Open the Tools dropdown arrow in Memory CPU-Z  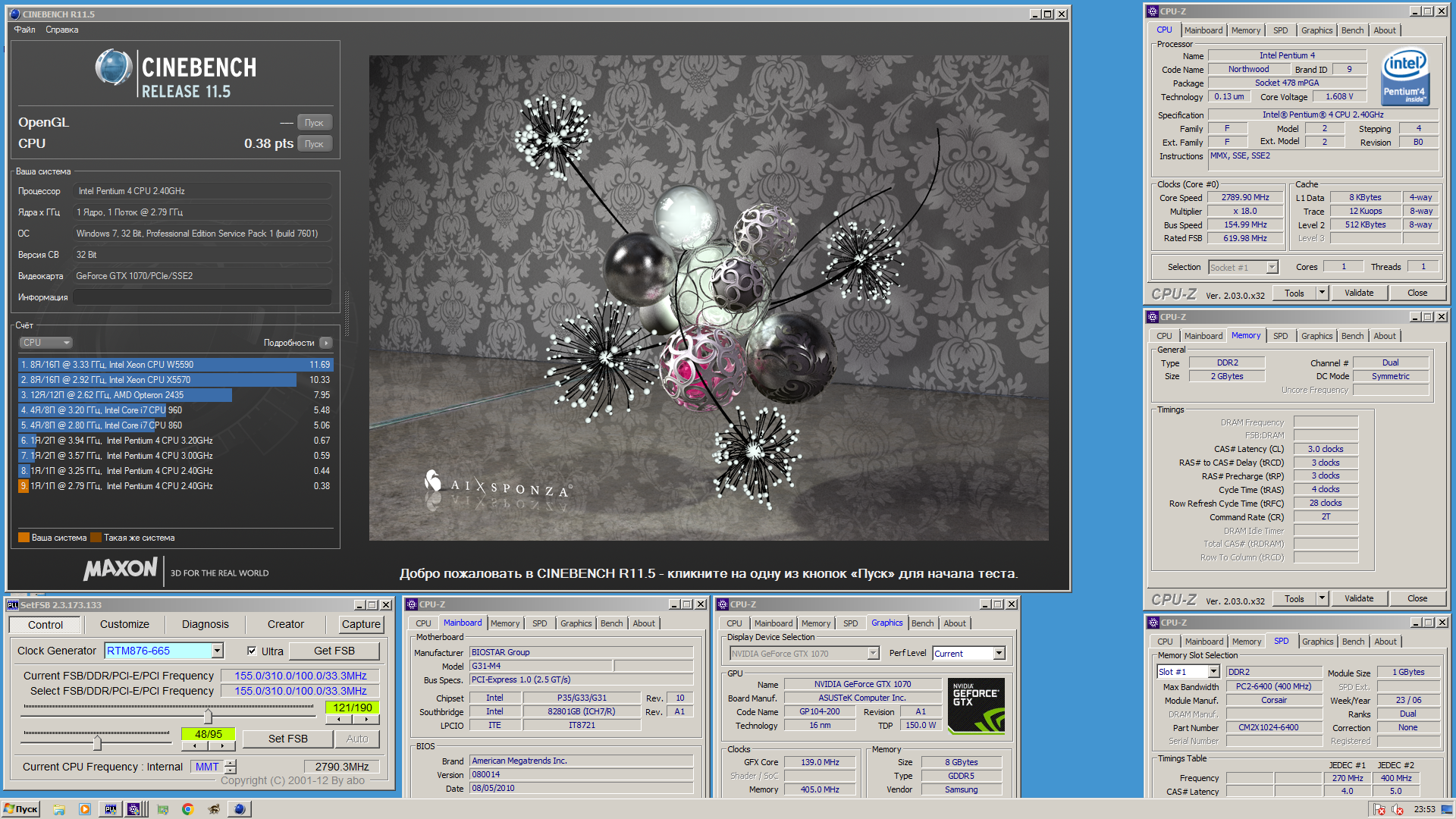click(1322, 598)
